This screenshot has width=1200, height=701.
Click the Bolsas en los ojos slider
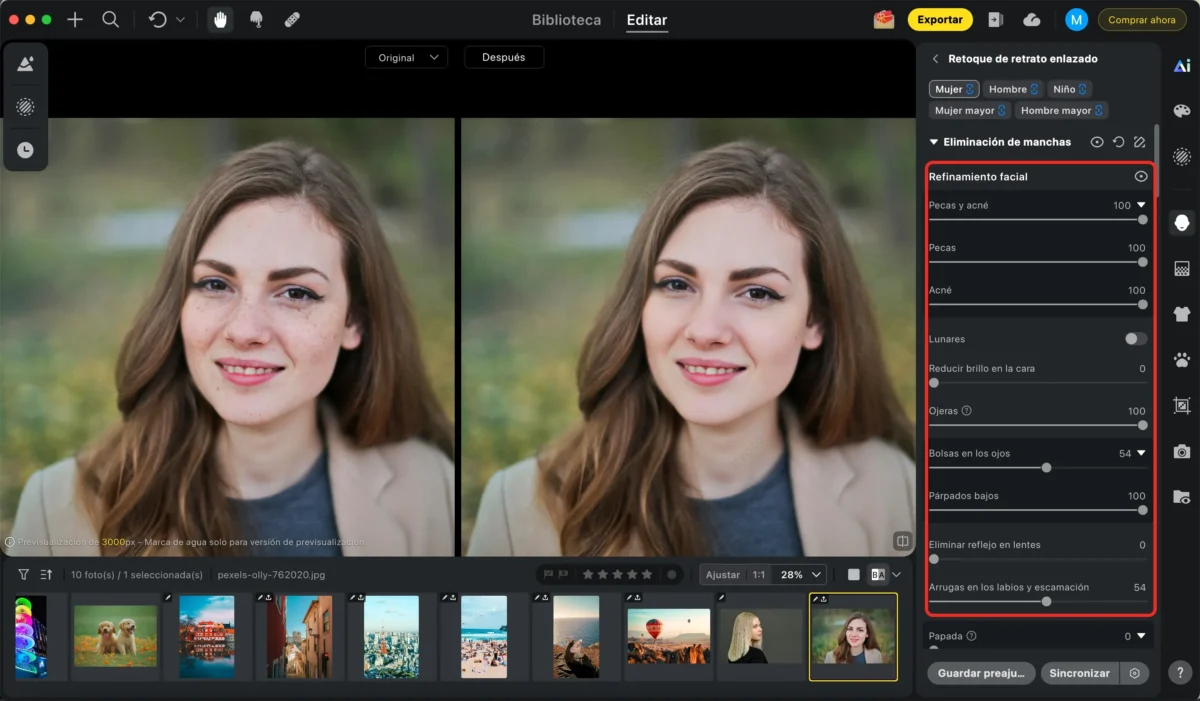coord(1046,467)
